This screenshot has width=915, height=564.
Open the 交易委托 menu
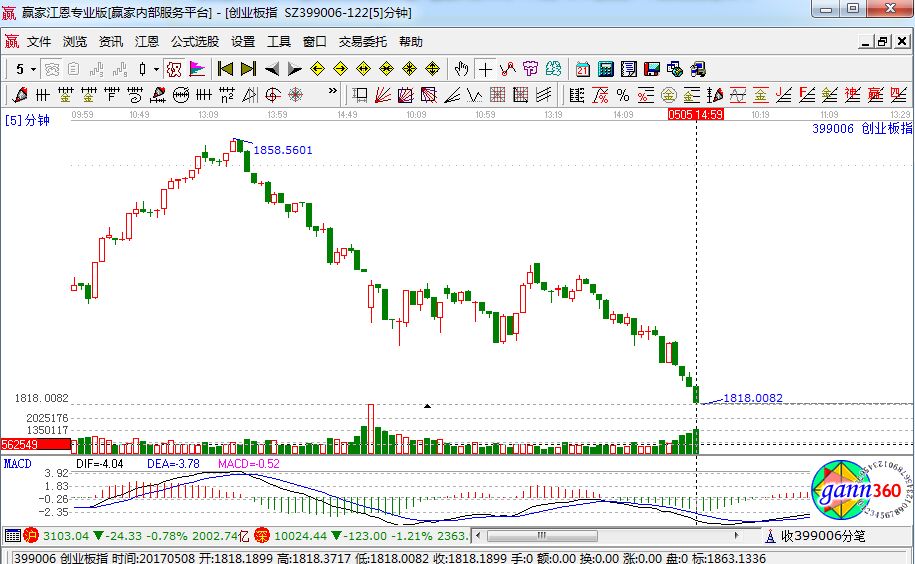362,42
